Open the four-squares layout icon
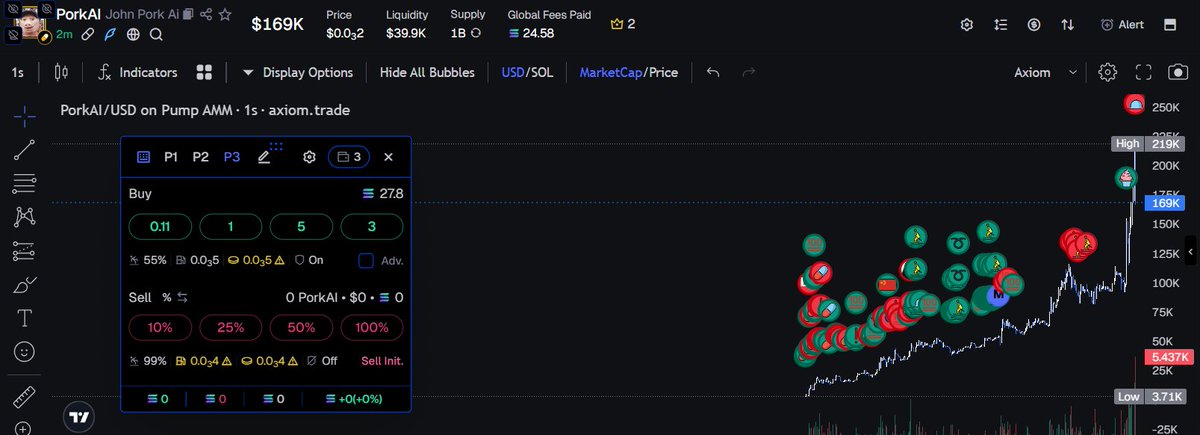 [204, 72]
